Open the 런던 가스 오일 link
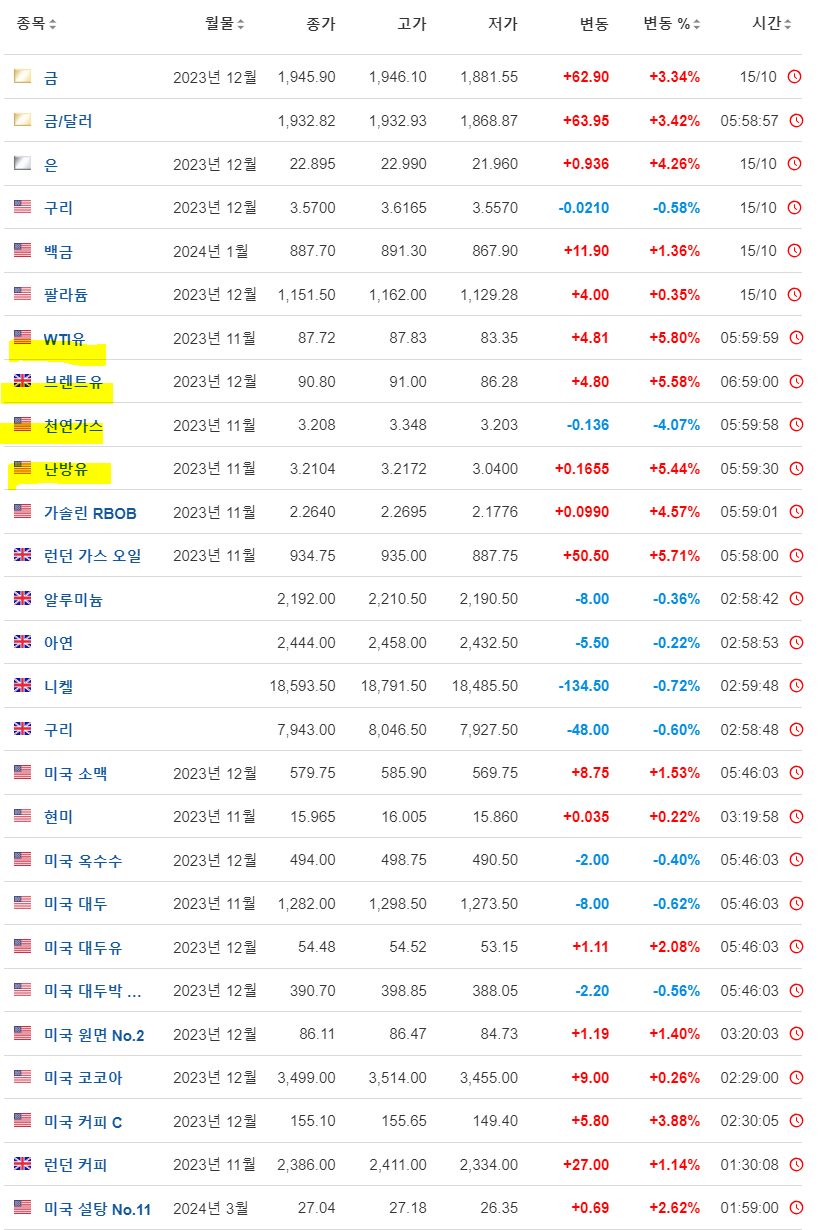827x1230 pixels. tap(93, 556)
